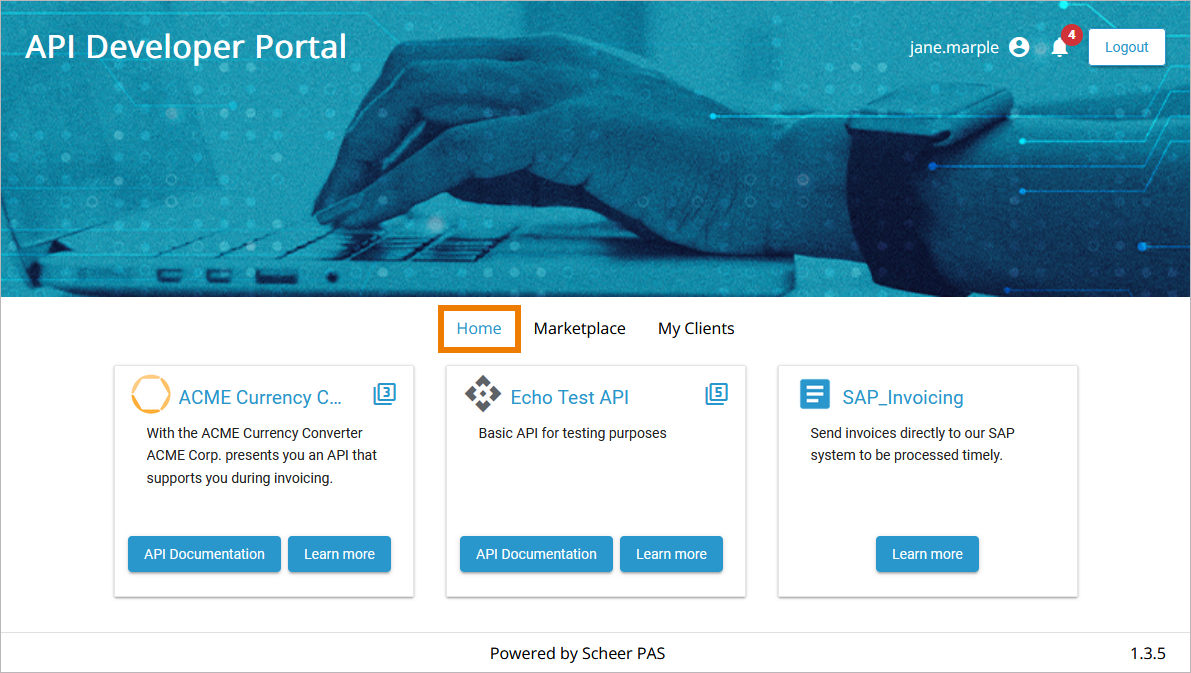Screen dimensions: 1191x673
Task: Open the user profile icon
Action: point(1019,47)
